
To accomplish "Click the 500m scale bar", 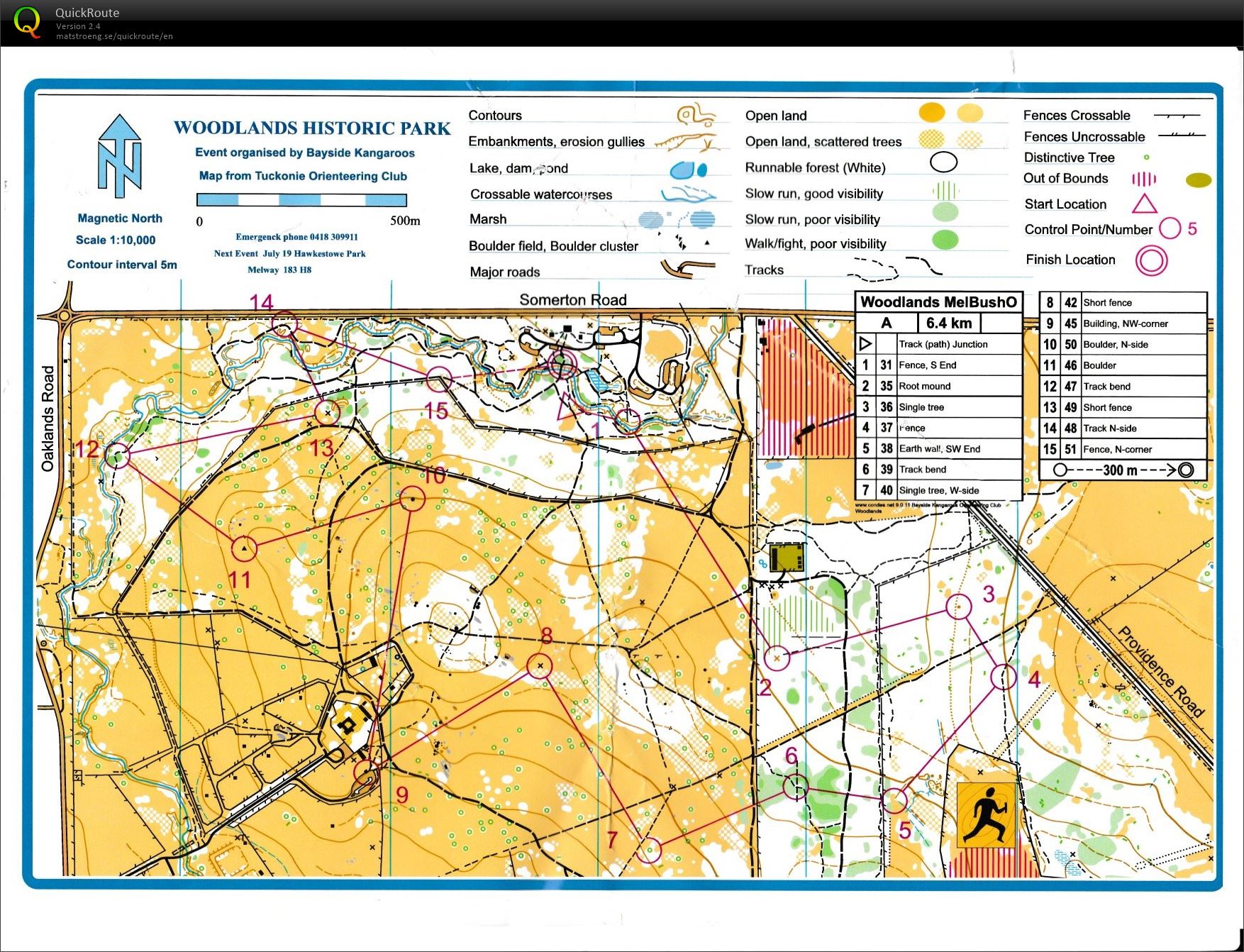I will tap(301, 200).
